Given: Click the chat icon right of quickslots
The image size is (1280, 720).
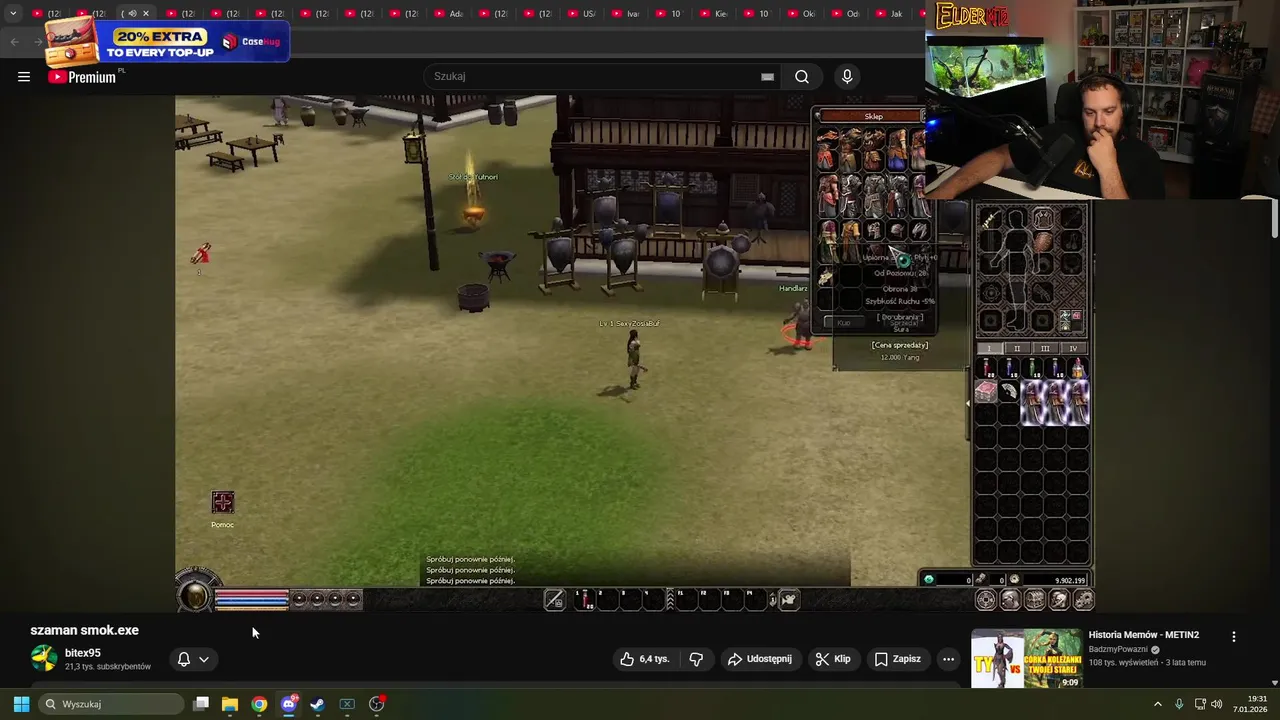Looking at the screenshot, I should (789, 599).
